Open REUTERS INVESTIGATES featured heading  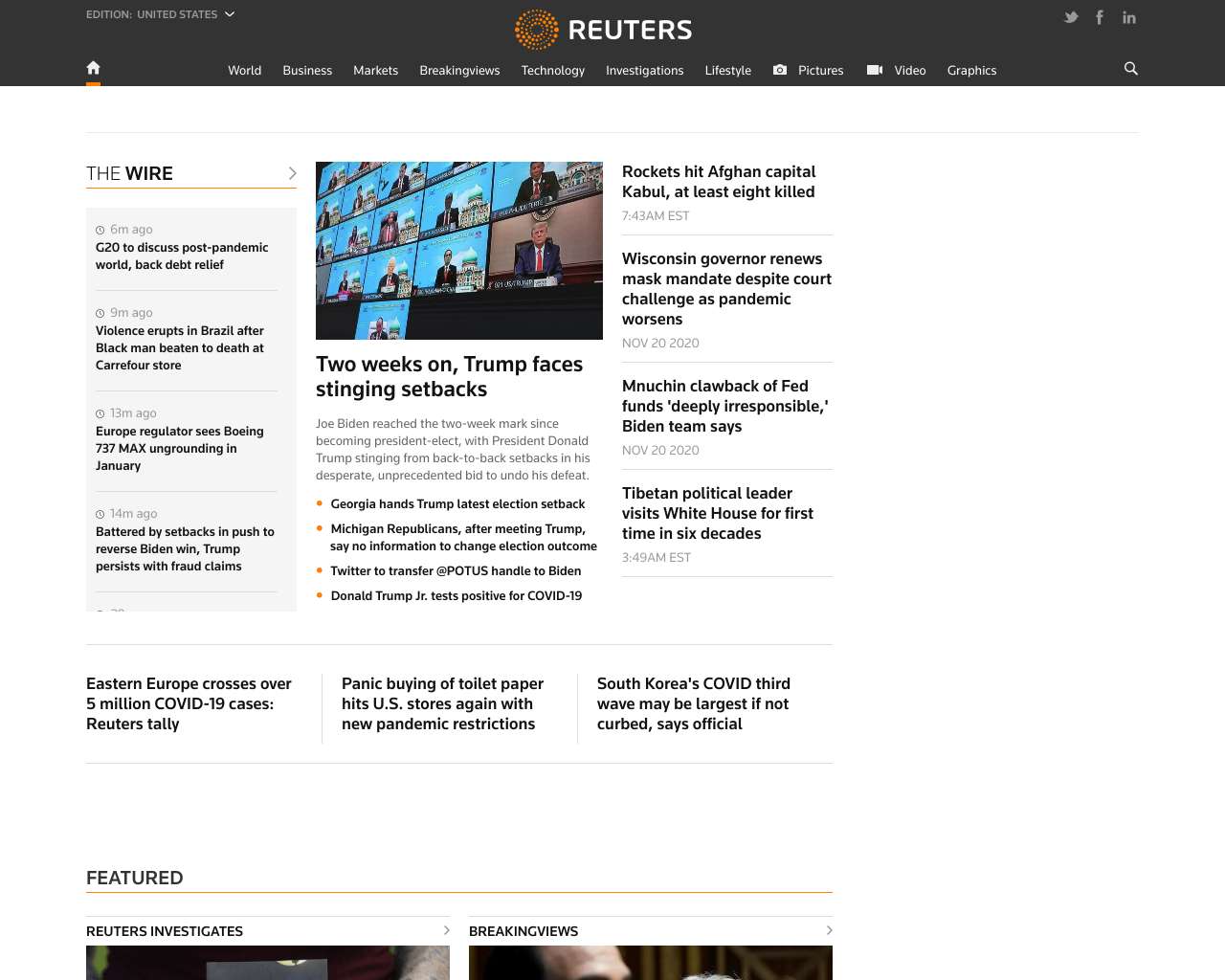pyautogui.click(x=165, y=931)
